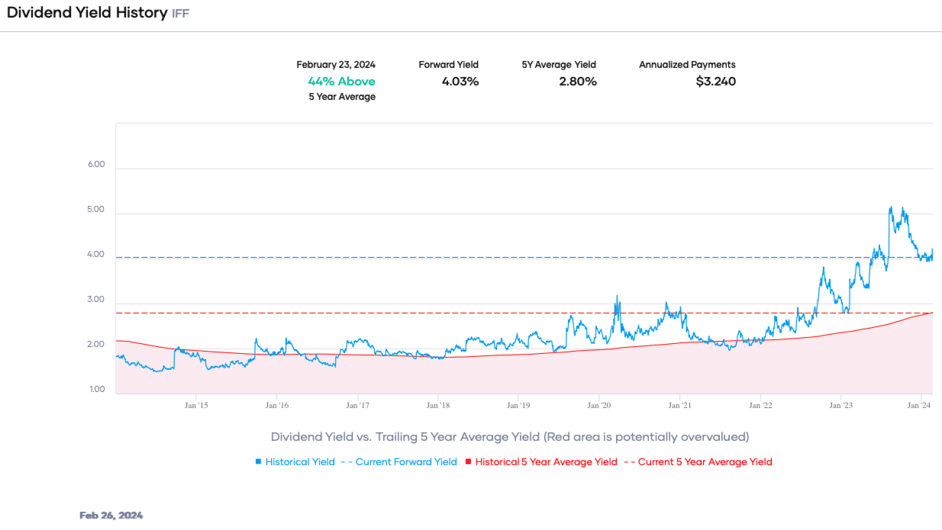Click the 3.00 y-axis label
The width and height of the screenshot is (942, 530).
[x=96, y=299]
